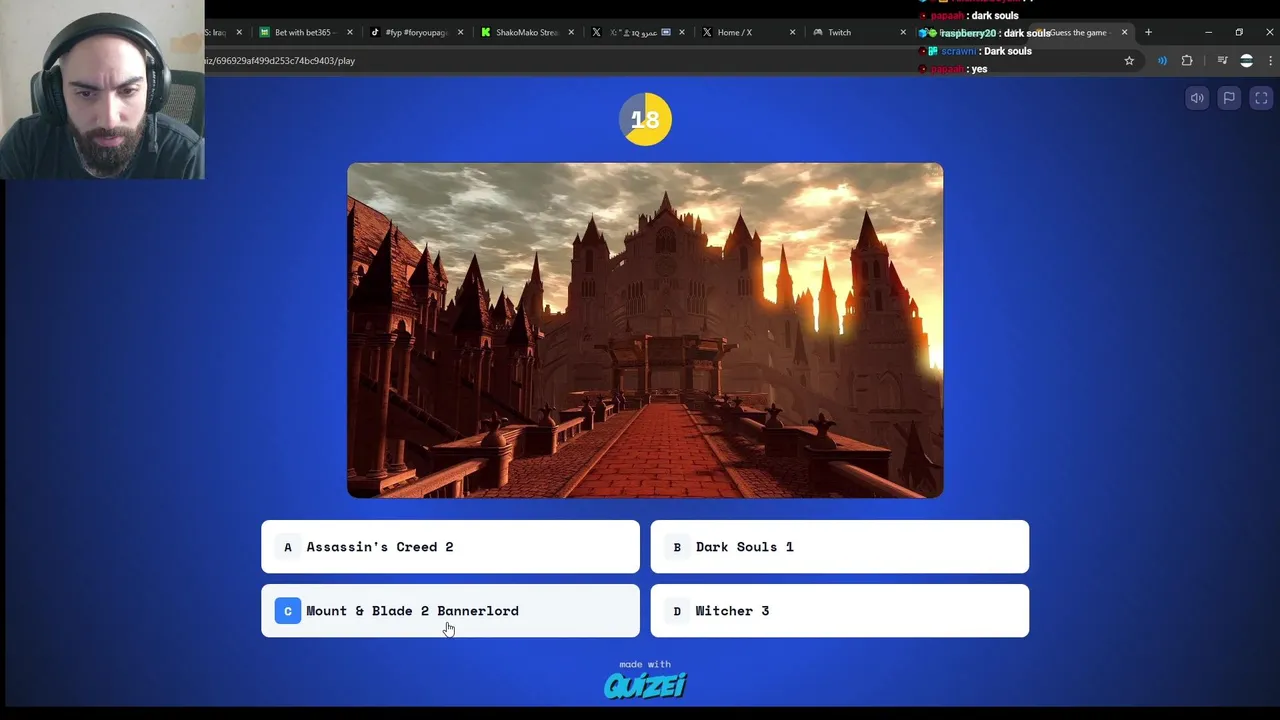Viewport: 1280px width, 720px height.
Task: Click the Quizei logo link
Action: pyautogui.click(x=645, y=685)
